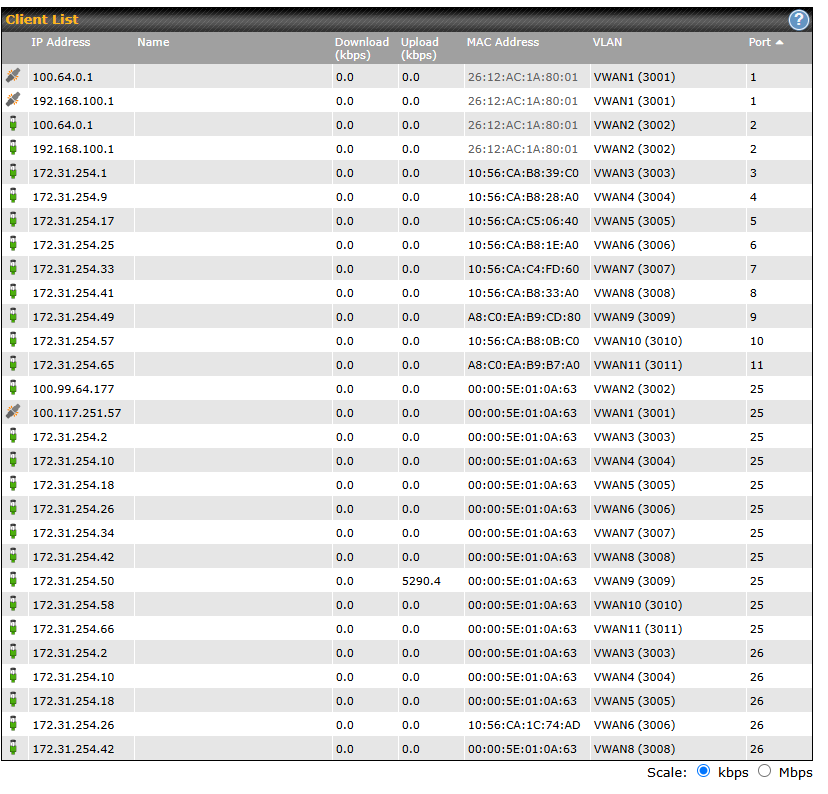
Task: Click the Name field for 100.99.64.177
Action: coord(233,389)
